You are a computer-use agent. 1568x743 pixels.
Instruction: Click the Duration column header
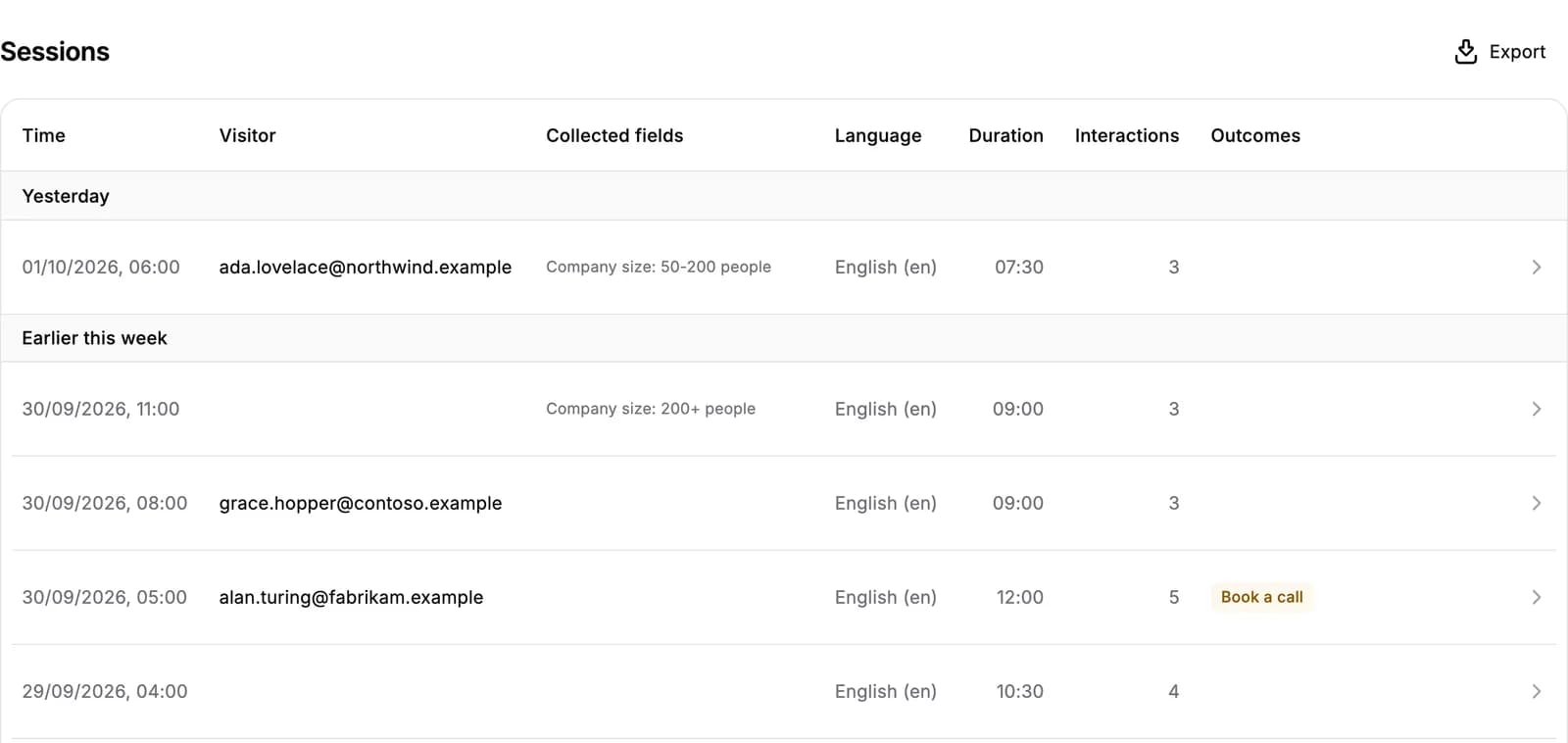[x=1005, y=135]
